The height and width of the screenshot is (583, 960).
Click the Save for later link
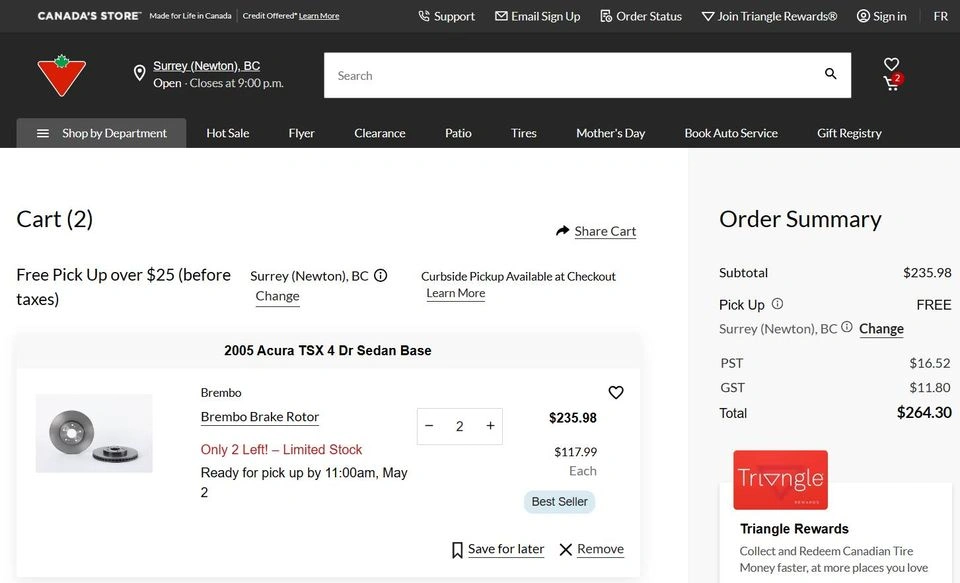tap(506, 549)
